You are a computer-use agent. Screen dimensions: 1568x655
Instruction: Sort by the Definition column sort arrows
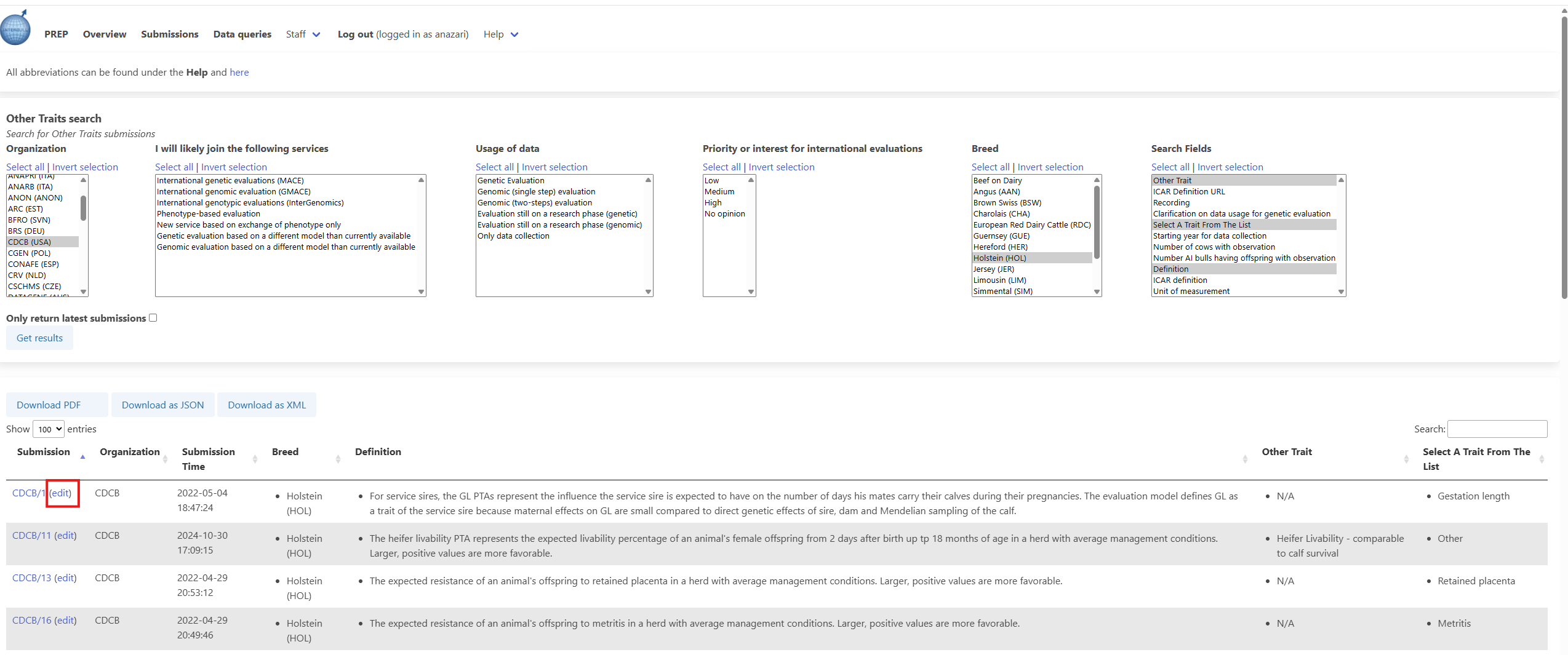pos(1244,459)
